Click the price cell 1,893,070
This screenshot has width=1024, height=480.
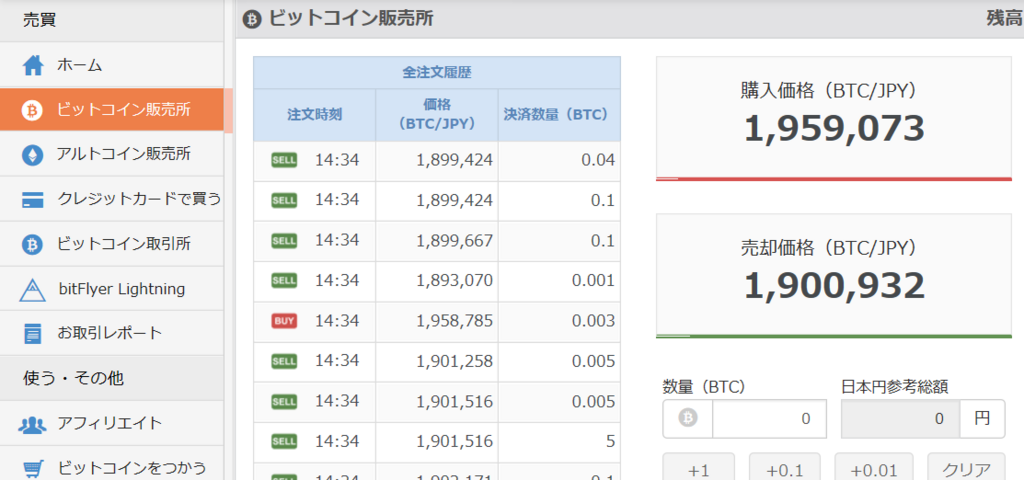436,281
